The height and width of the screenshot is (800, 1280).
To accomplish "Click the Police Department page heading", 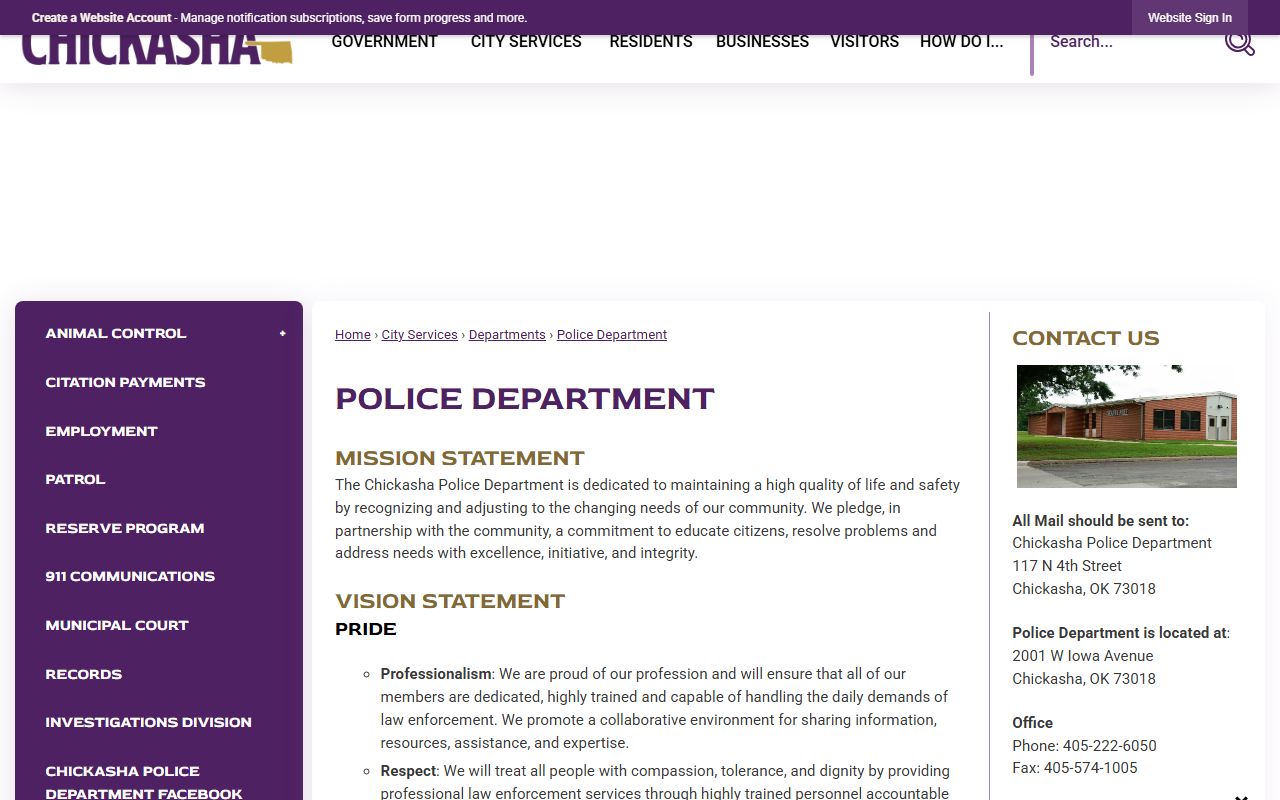I will point(525,398).
